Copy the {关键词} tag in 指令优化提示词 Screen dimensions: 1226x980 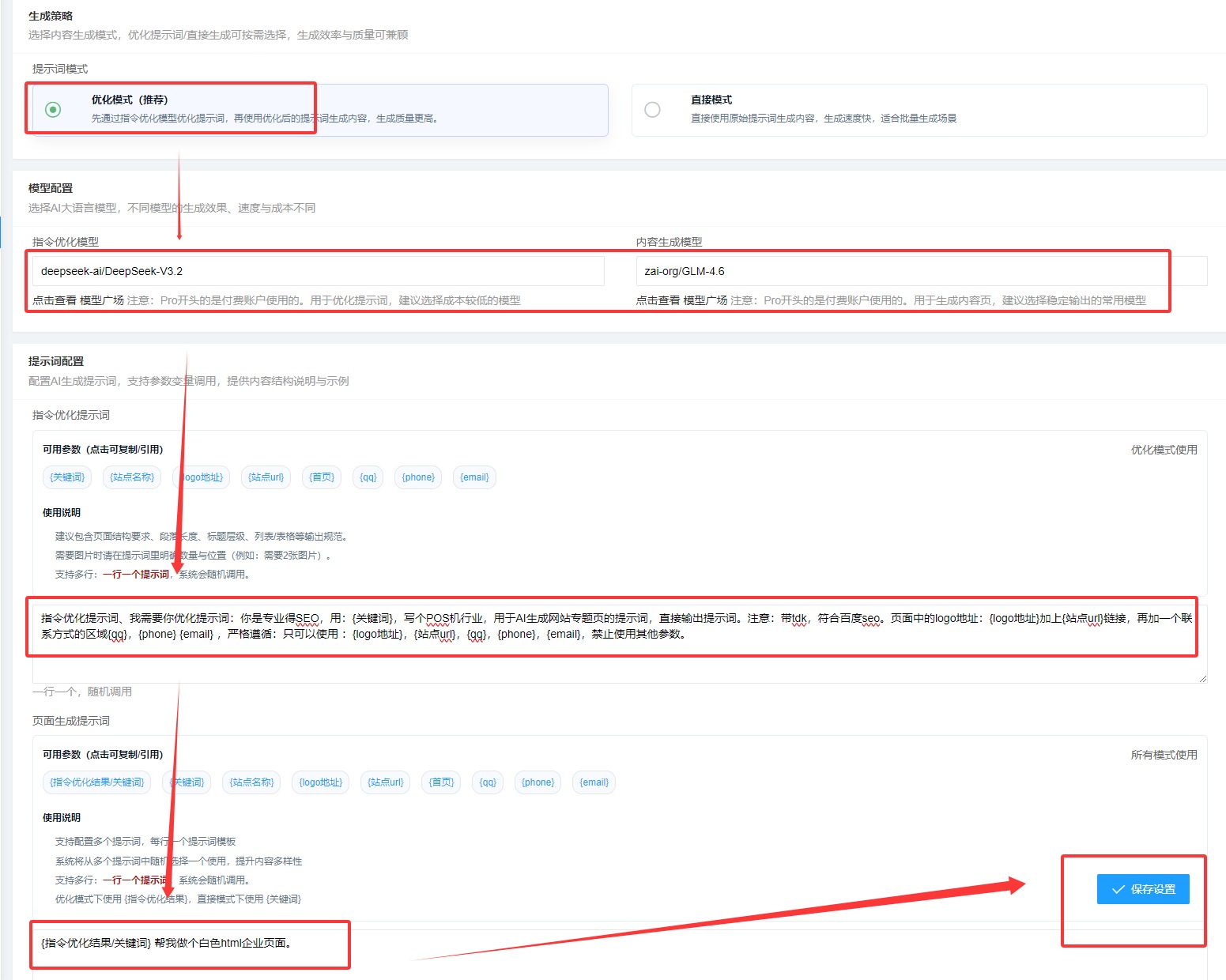tap(67, 477)
